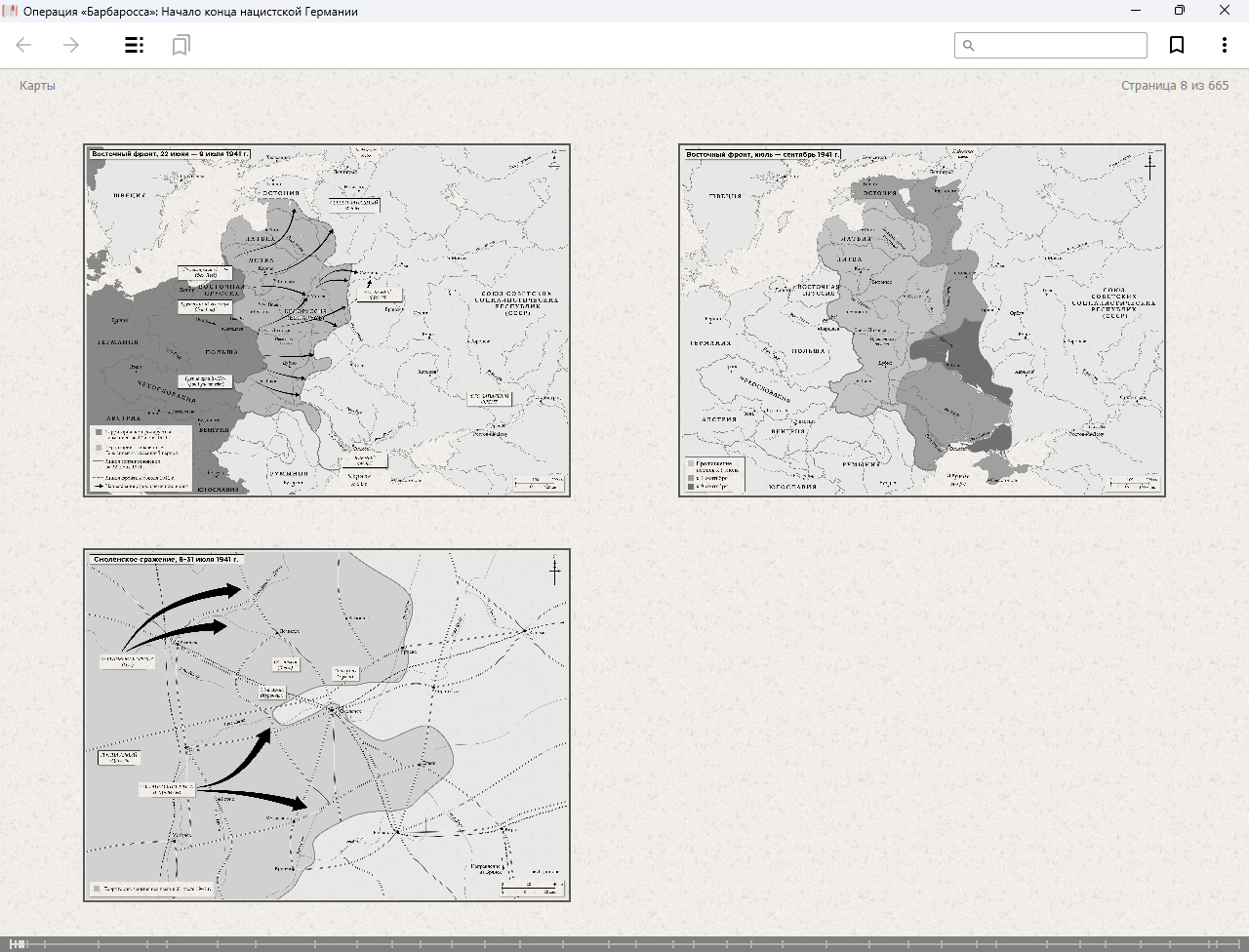1249x952 pixels.
Task: Show the saved bookmarks panel
Action: [x=181, y=45]
